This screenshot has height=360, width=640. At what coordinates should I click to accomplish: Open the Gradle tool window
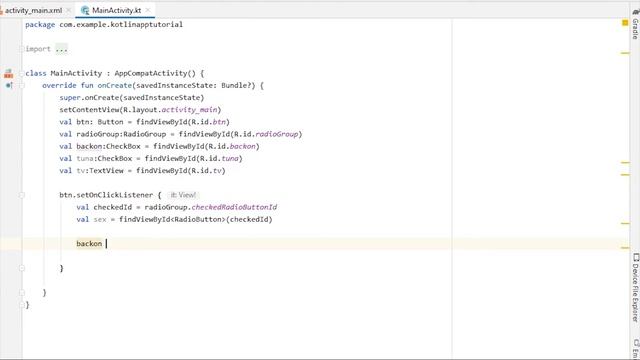635,24
